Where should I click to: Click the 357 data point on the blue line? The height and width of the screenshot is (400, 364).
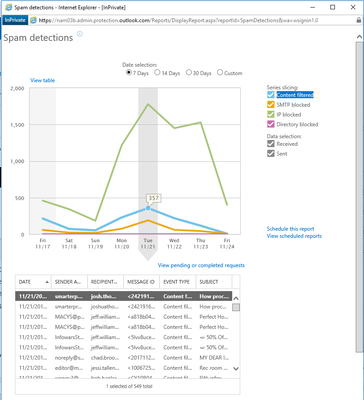coord(148,208)
